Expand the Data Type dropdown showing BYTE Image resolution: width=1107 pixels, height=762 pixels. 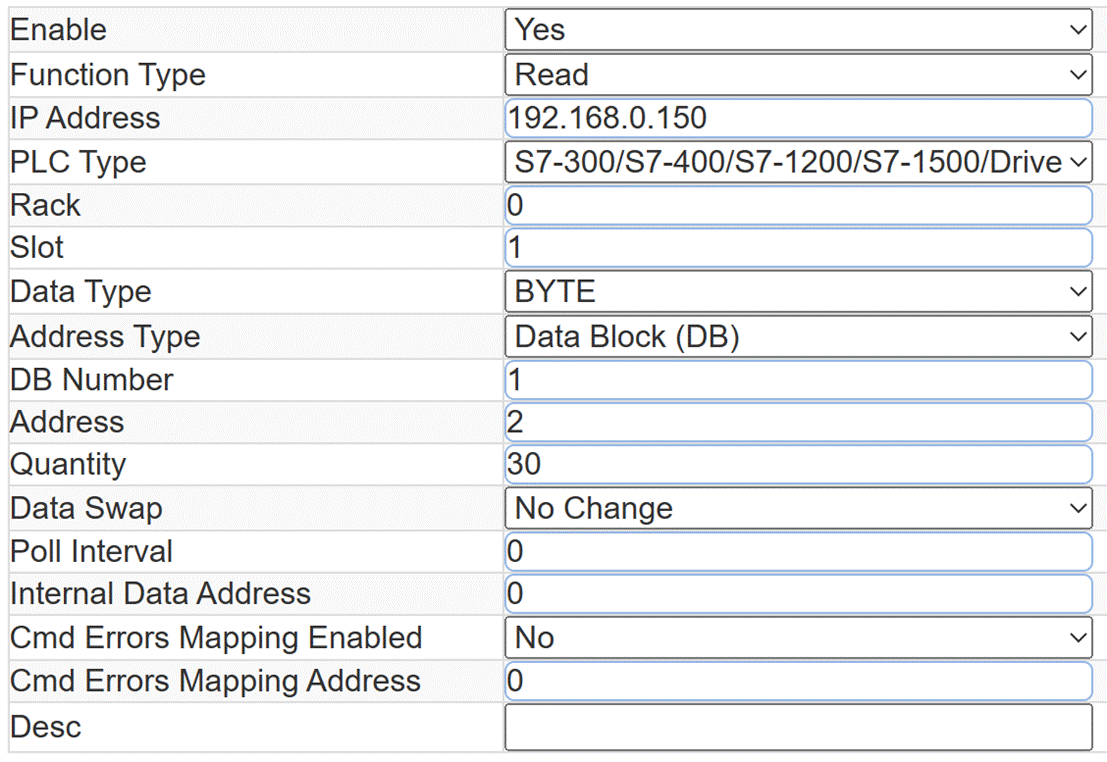click(798, 292)
